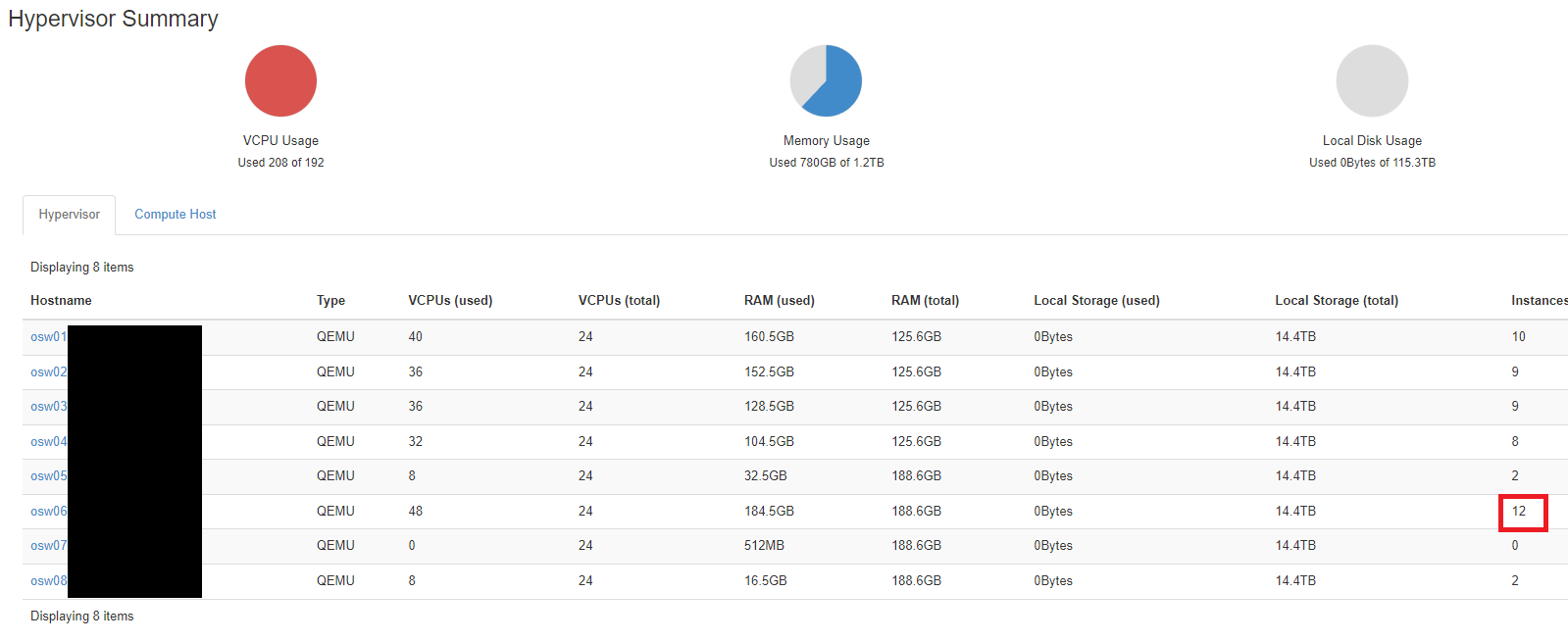The width and height of the screenshot is (1568, 642).
Task: Click the grey Local Disk Usage pie chart
Action: point(1372,80)
